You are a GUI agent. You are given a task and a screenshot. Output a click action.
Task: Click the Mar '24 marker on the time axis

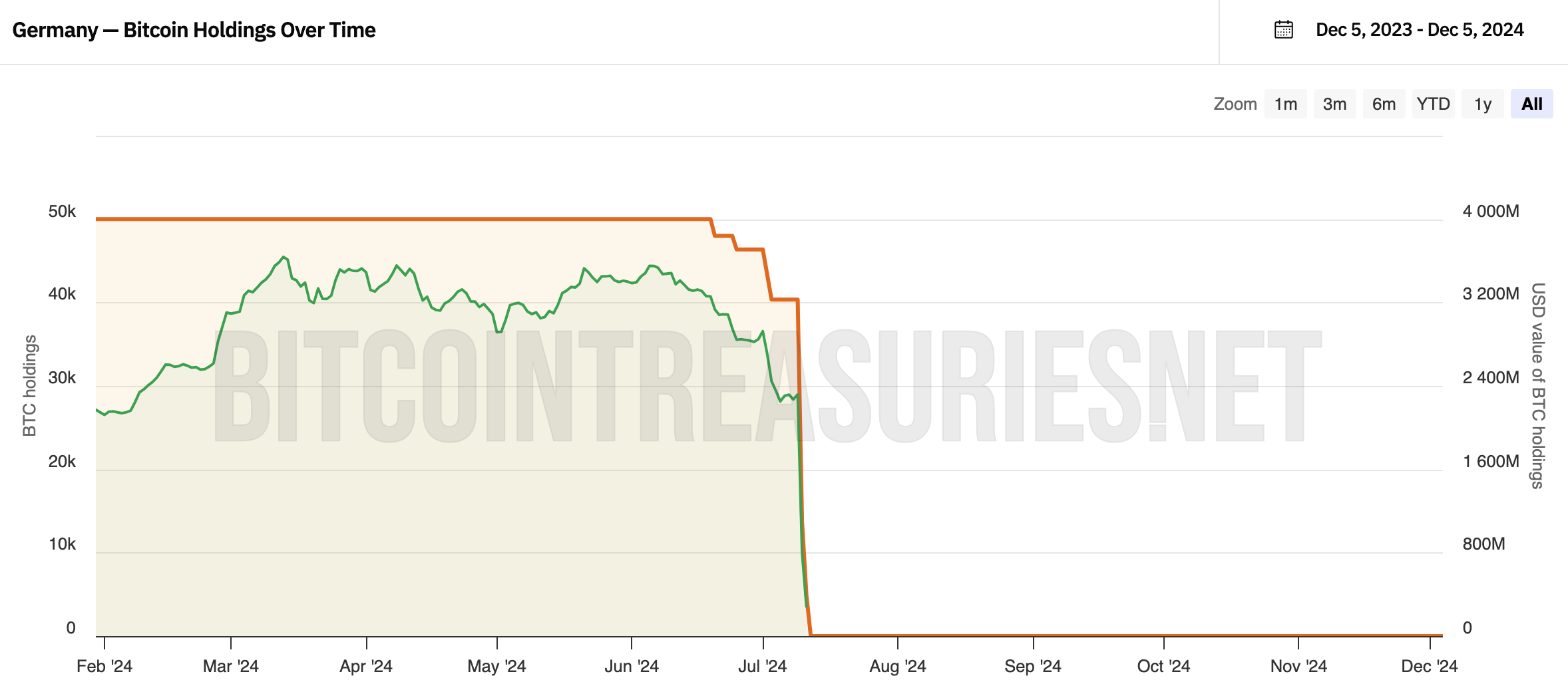231,665
